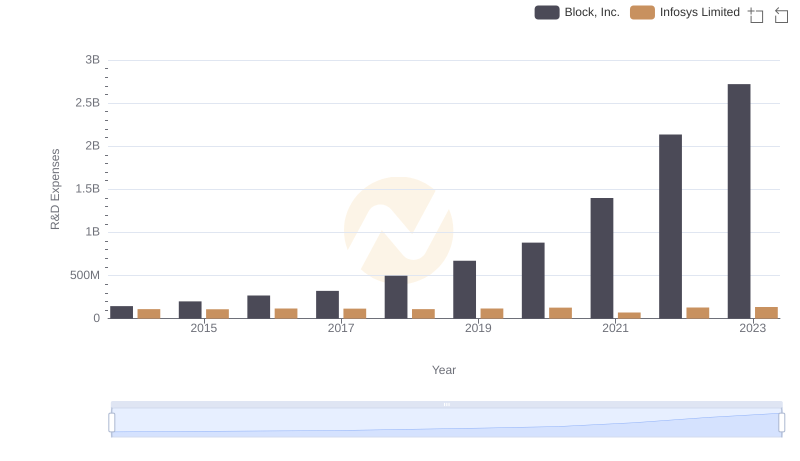Viewport: 800px width, 461px height.
Task: Click the Year axis title
Action: click(x=444, y=370)
